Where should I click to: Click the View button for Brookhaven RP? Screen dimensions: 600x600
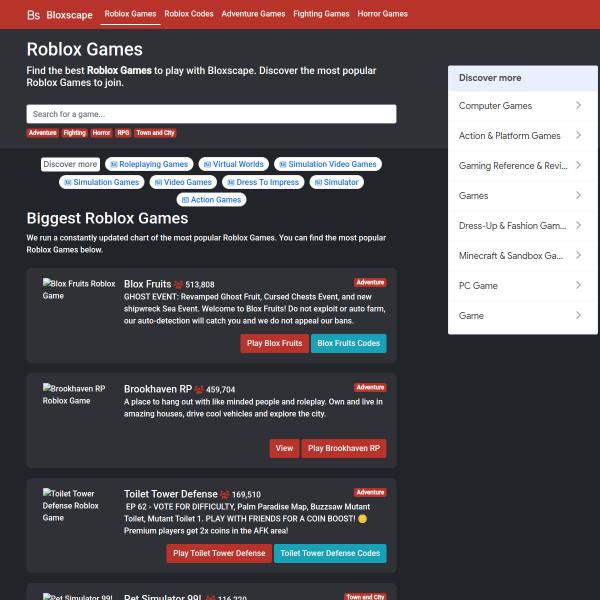(284, 448)
